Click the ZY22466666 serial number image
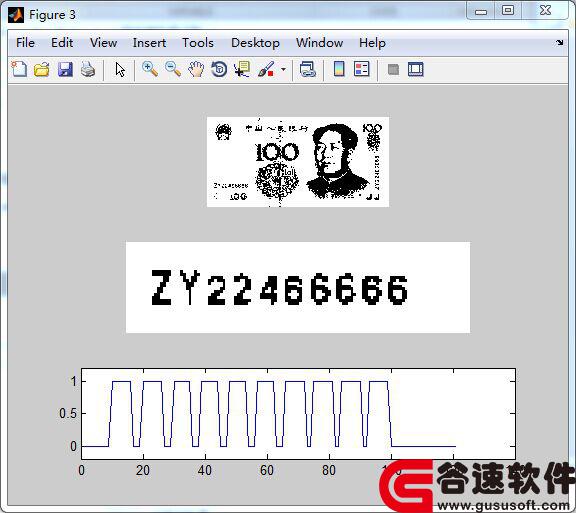The height and width of the screenshot is (513, 576). (298, 287)
